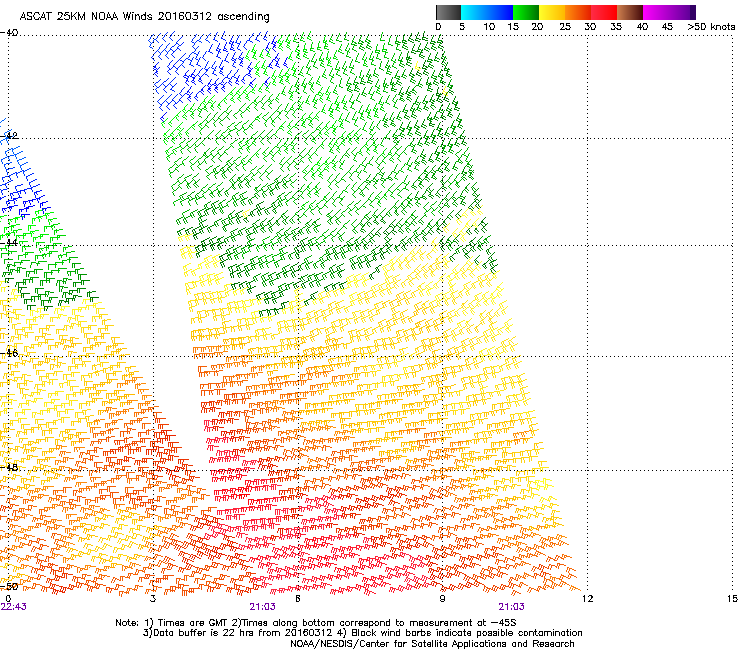Pick the green 15–20 knot legend segment
The image size is (740, 650).
tap(526, 12)
